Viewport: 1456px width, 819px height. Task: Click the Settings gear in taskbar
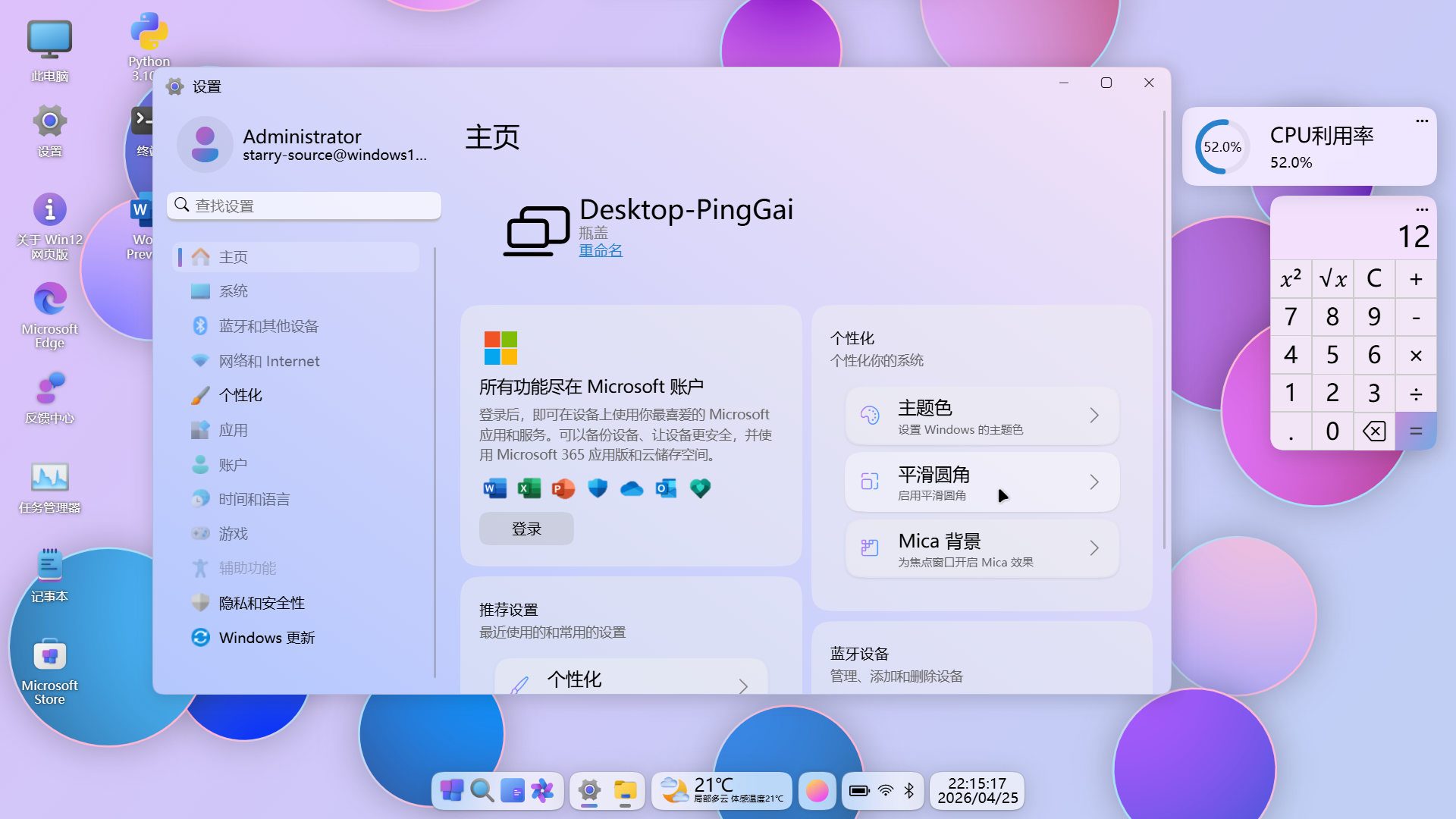[x=589, y=791]
